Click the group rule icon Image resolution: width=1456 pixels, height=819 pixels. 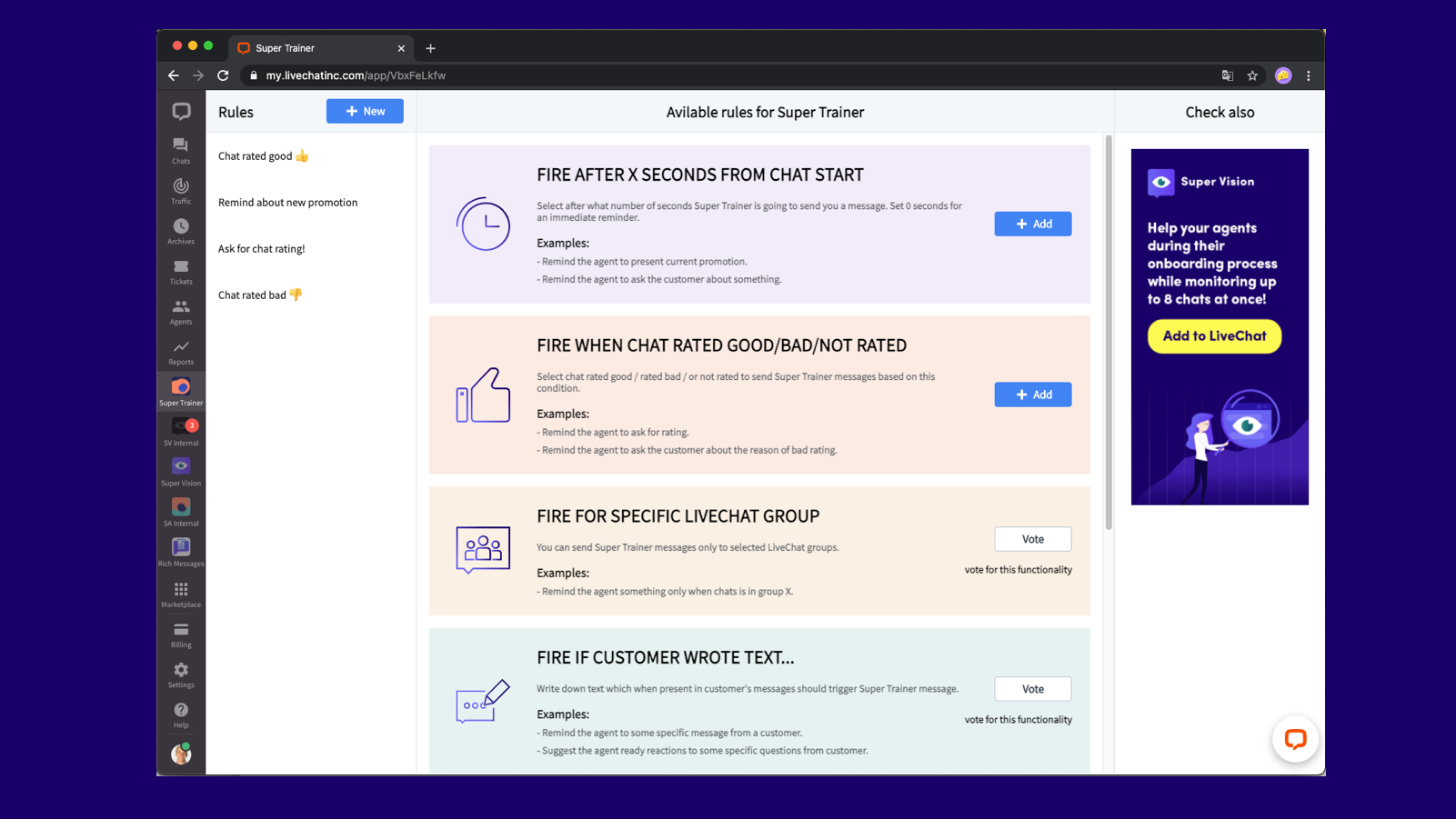(483, 550)
